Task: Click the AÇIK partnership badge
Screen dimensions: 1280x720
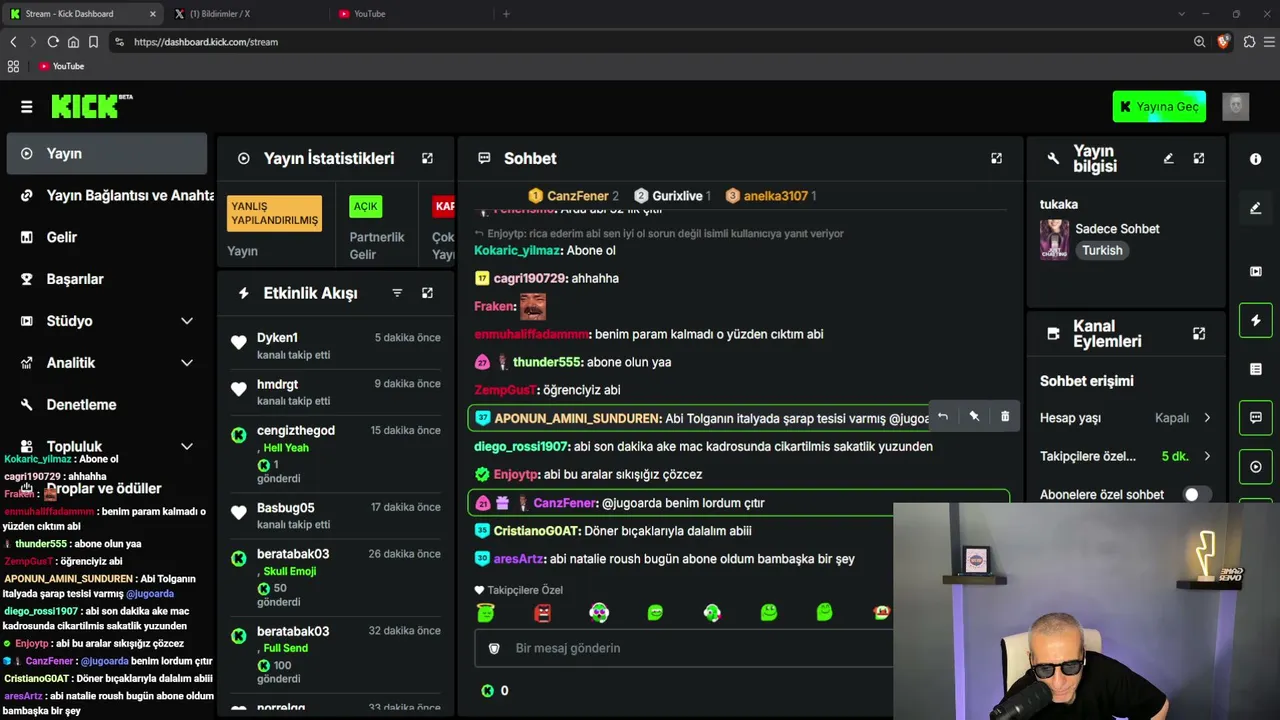Action: tap(365, 207)
